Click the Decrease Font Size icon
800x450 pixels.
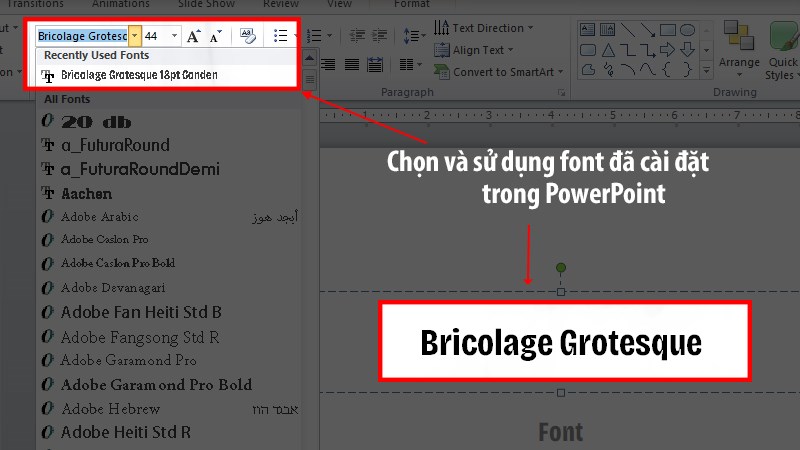tap(216, 36)
